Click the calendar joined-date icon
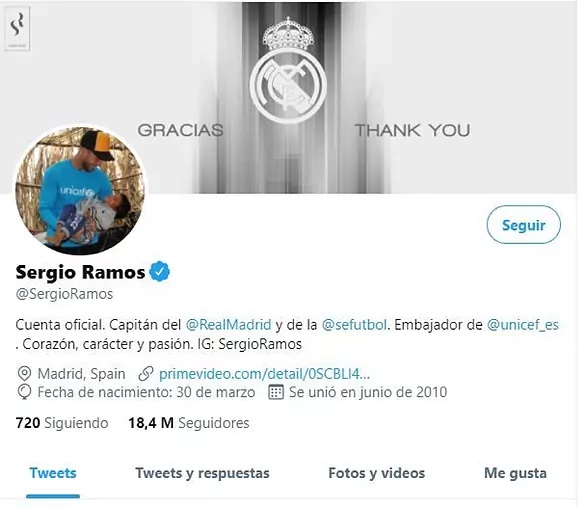This screenshot has width=586, height=507. [276, 392]
